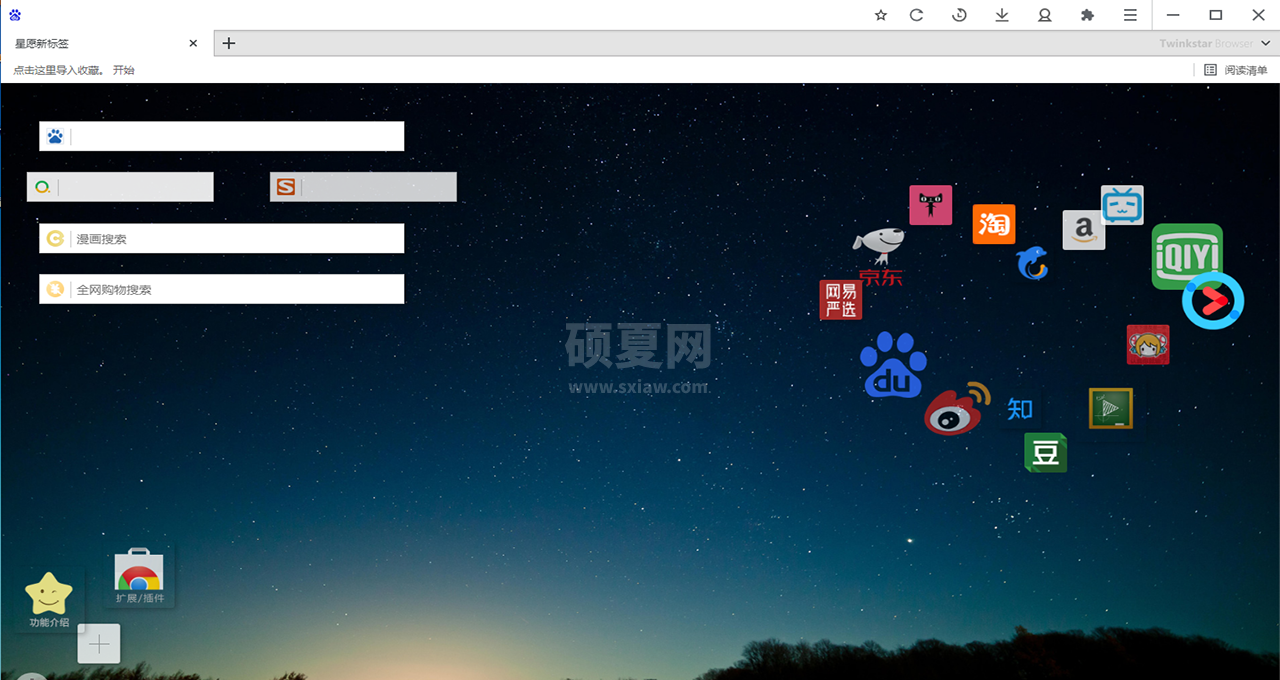Focus the 360 search input field
The image size is (1280, 680).
120,187
